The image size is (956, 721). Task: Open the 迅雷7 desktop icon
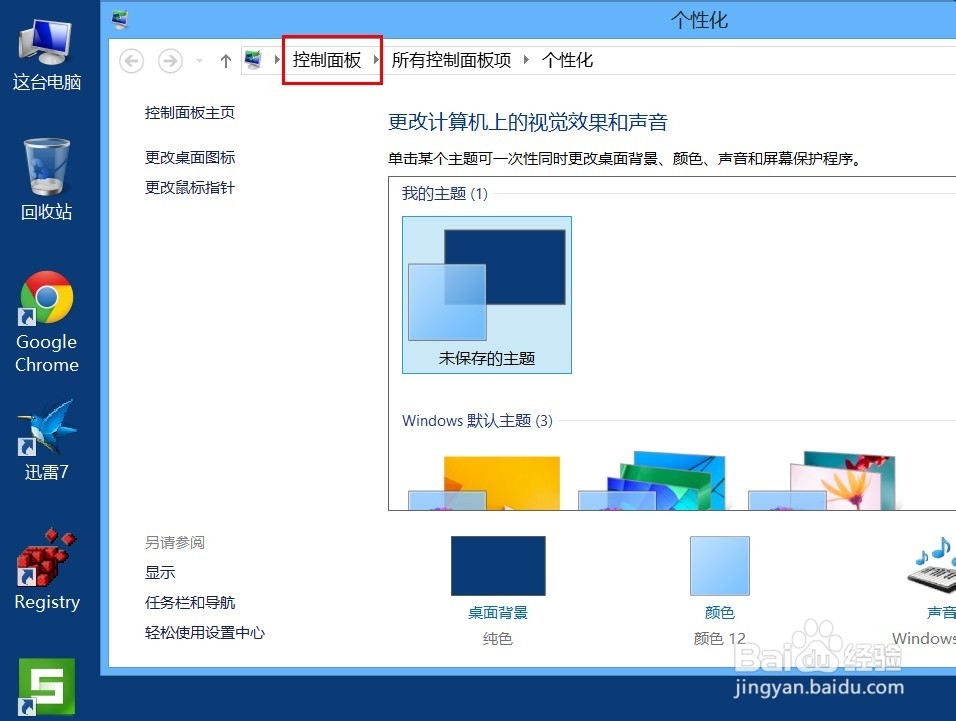click(46, 425)
